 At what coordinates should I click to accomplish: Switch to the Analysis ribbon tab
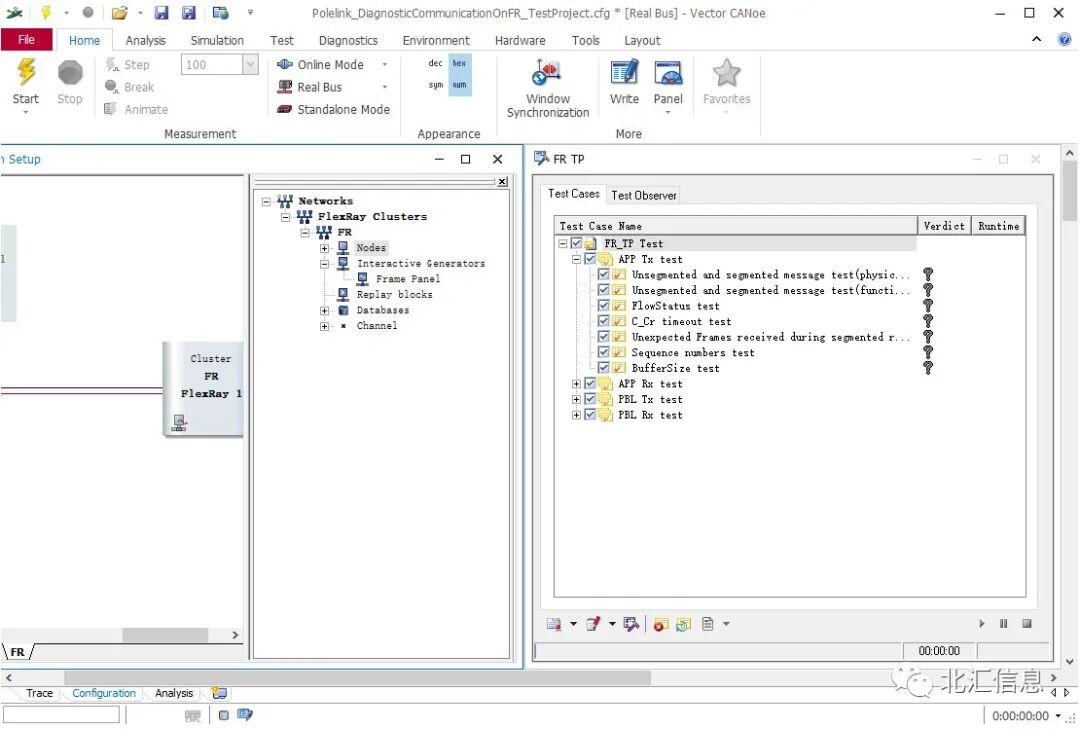pyautogui.click(x=145, y=41)
